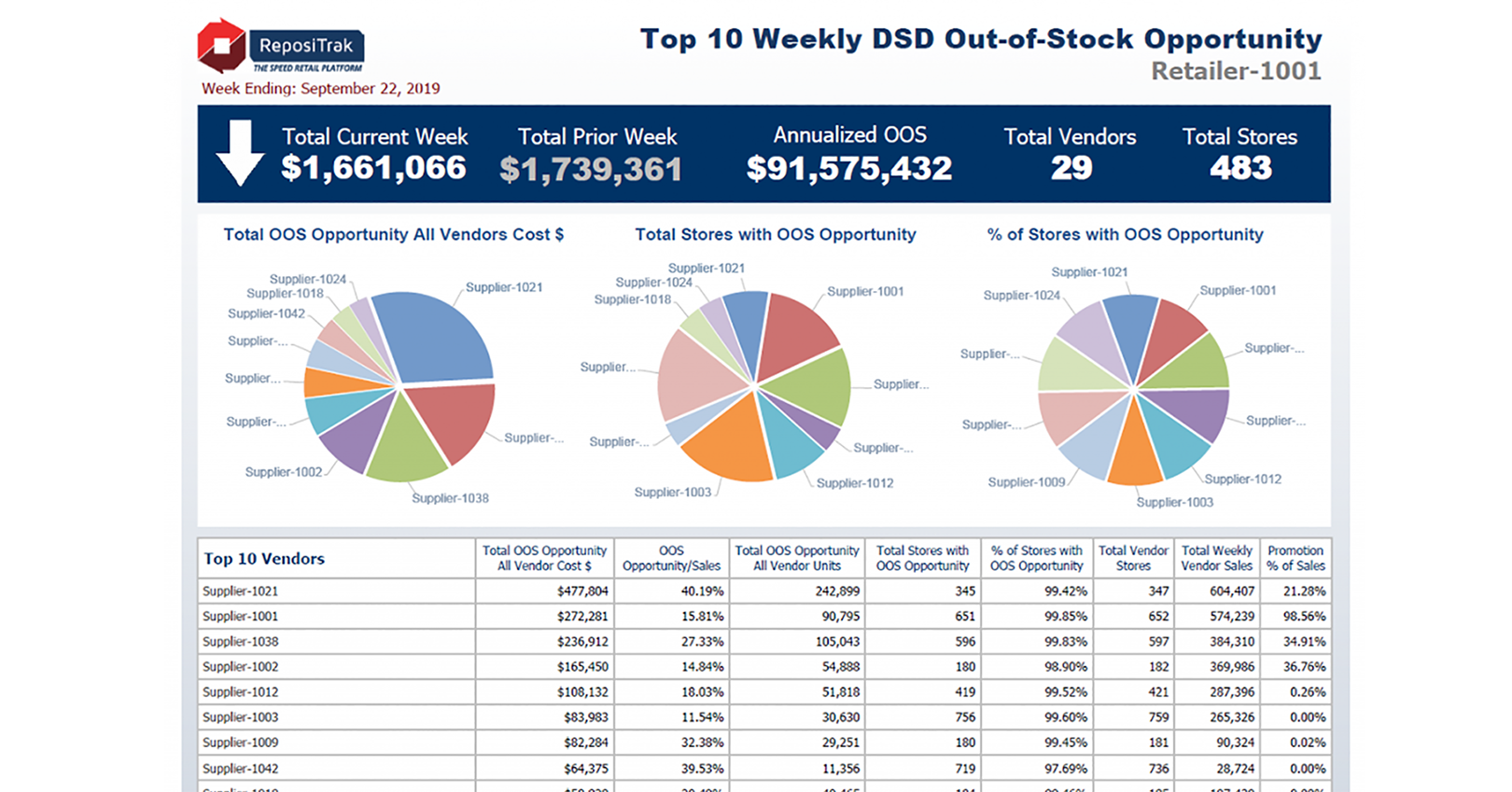Click the ReposiTrak red logo icon
Screen dimensions: 1512x792
coord(221,45)
